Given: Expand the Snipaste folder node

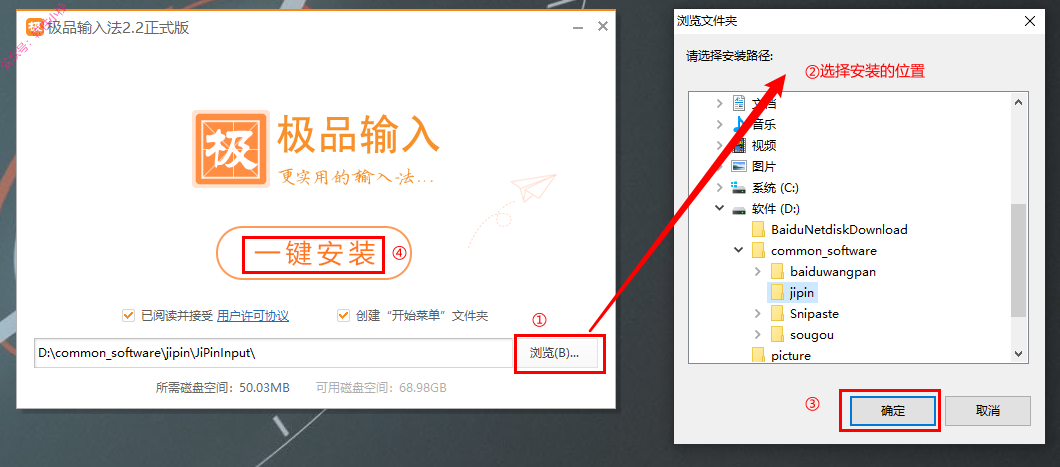Looking at the screenshot, I should tap(757, 314).
